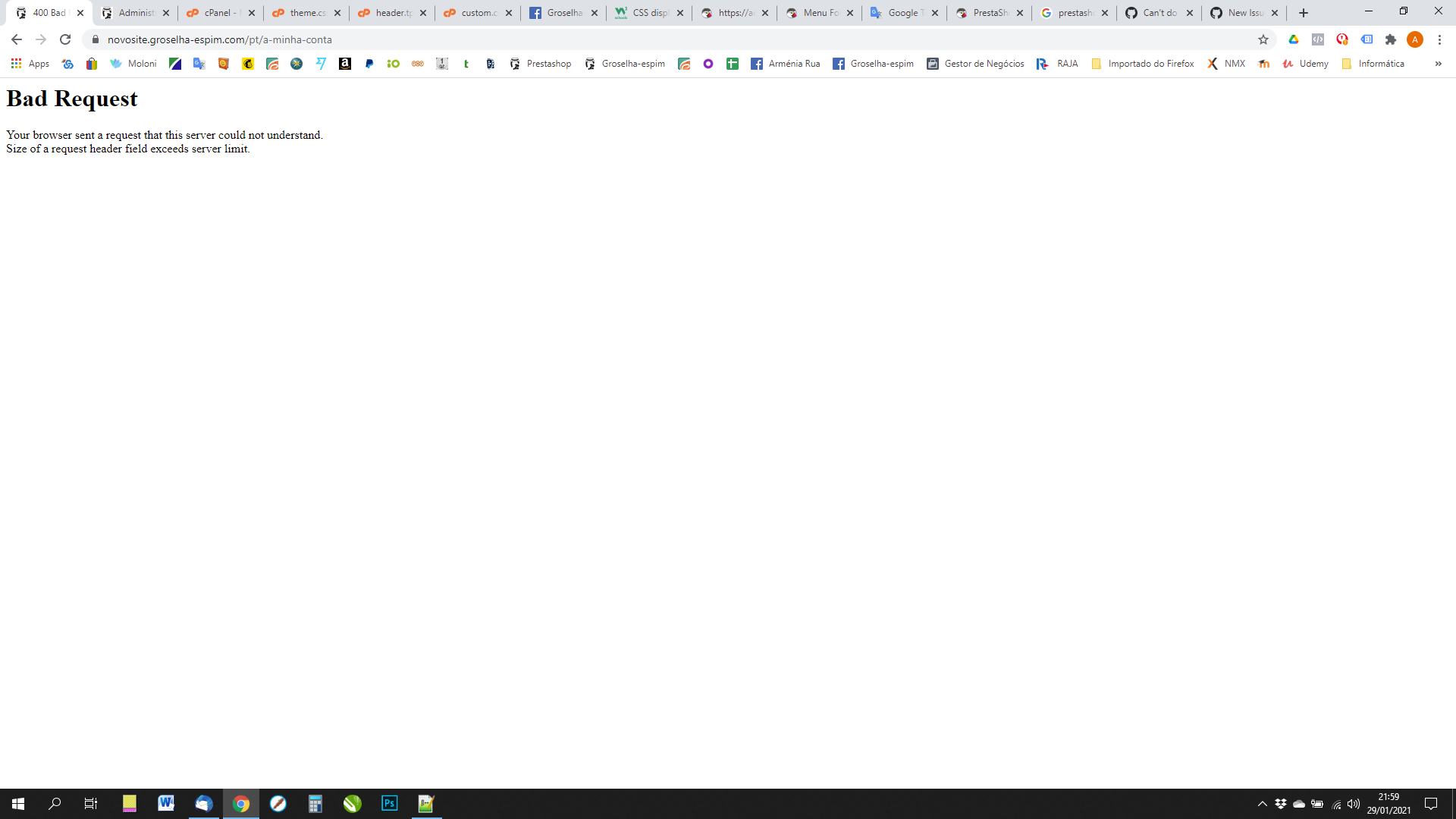Show hidden bookmarks with the chevron

pos(1438,64)
